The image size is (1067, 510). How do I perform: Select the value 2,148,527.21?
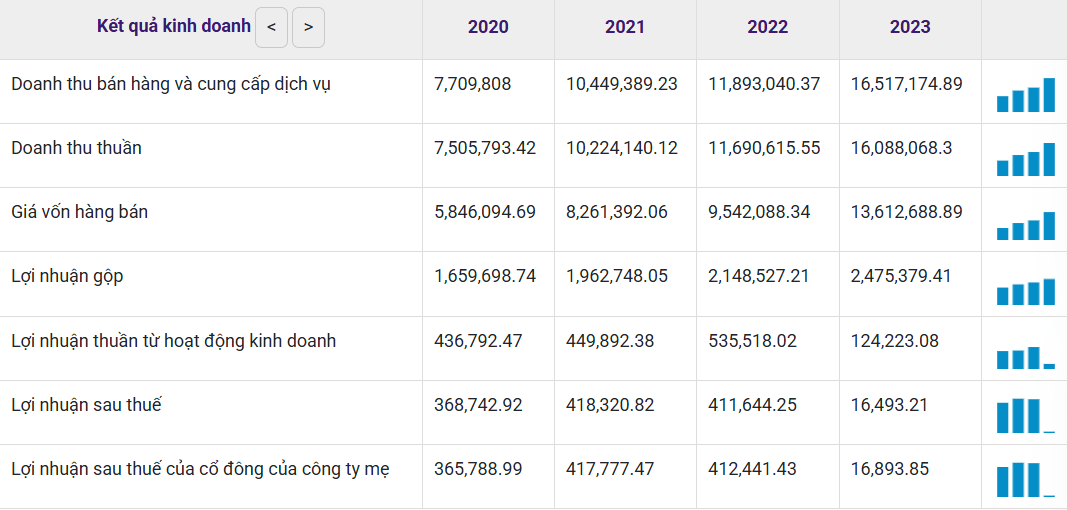(x=759, y=276)
